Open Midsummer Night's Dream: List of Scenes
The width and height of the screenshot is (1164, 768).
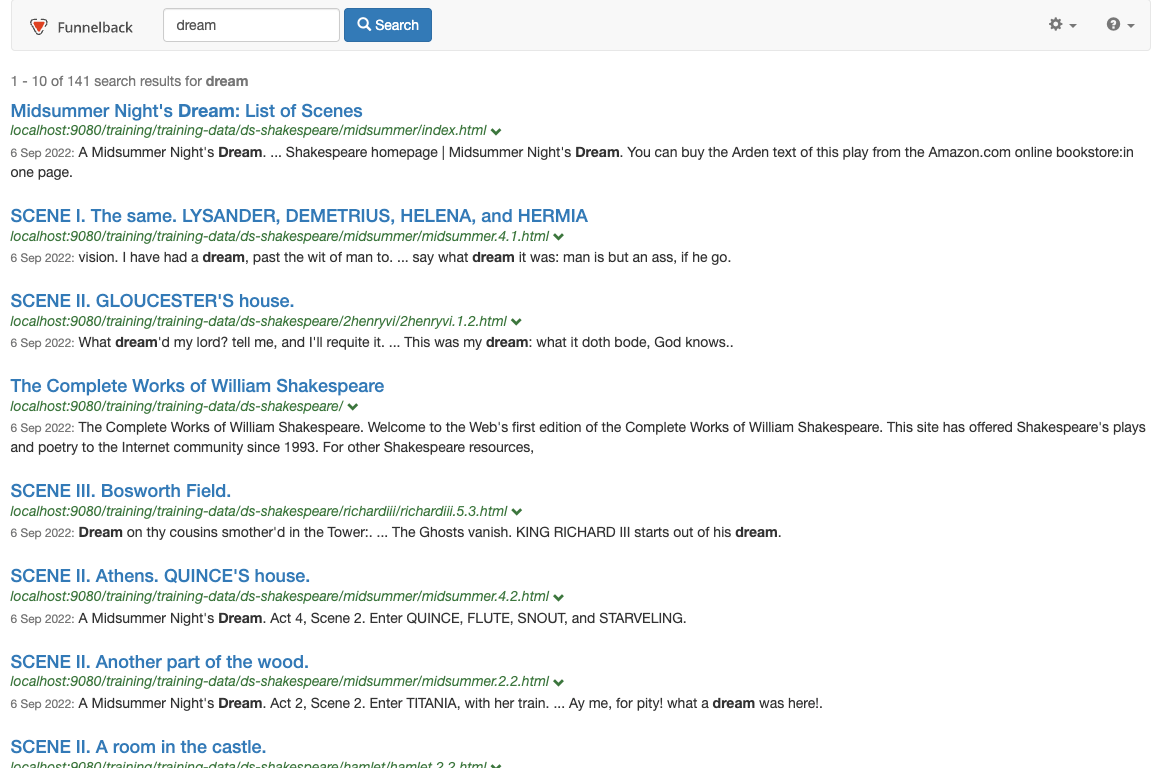click(x=186, y=111)
